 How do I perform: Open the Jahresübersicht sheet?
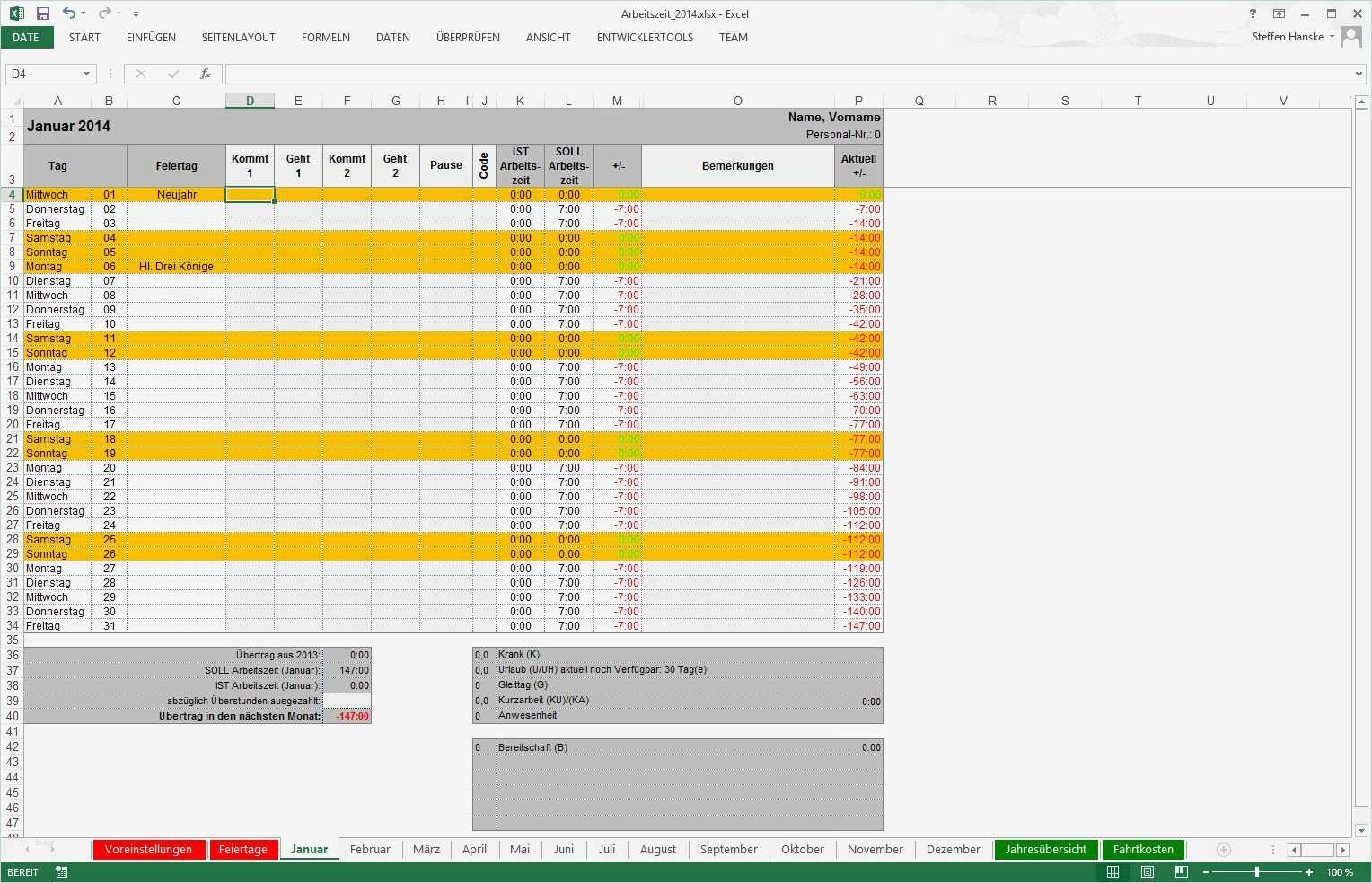[1047, 849]
